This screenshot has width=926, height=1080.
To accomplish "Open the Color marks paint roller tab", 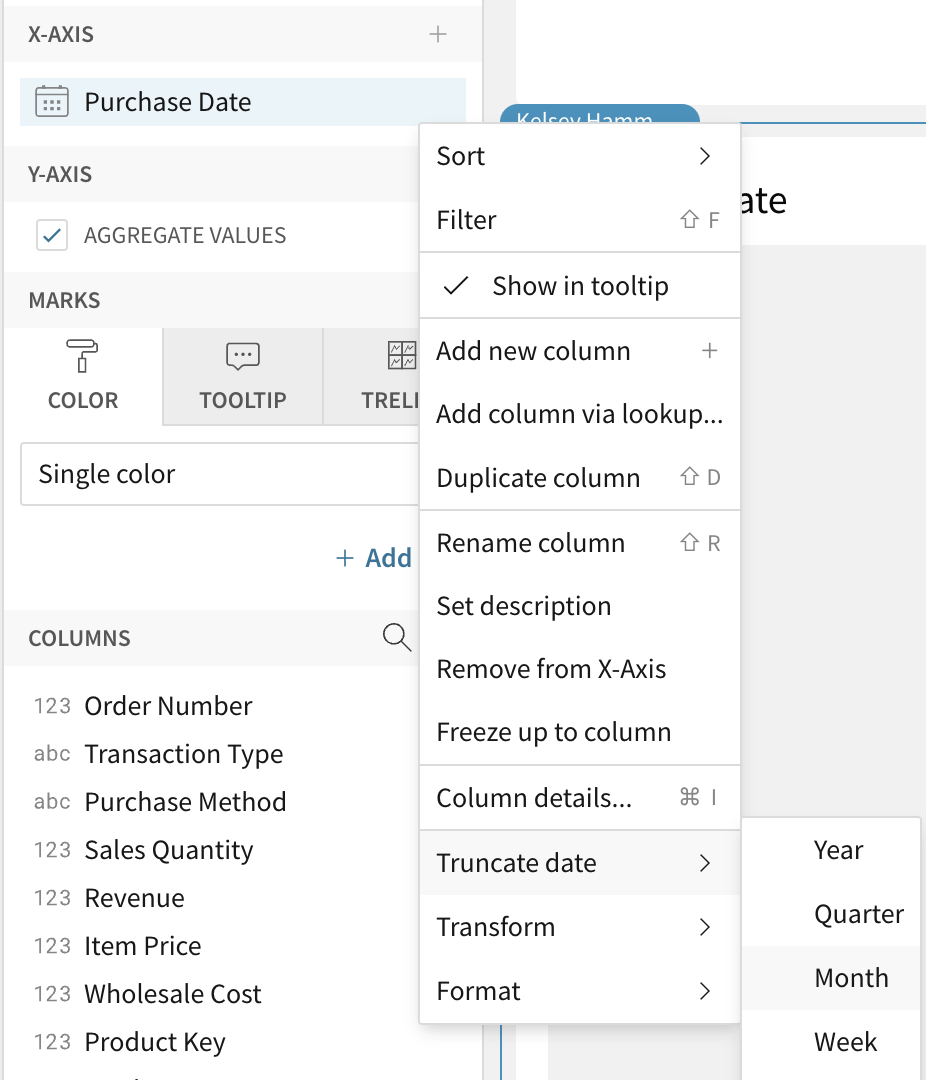I will (82, 376).
